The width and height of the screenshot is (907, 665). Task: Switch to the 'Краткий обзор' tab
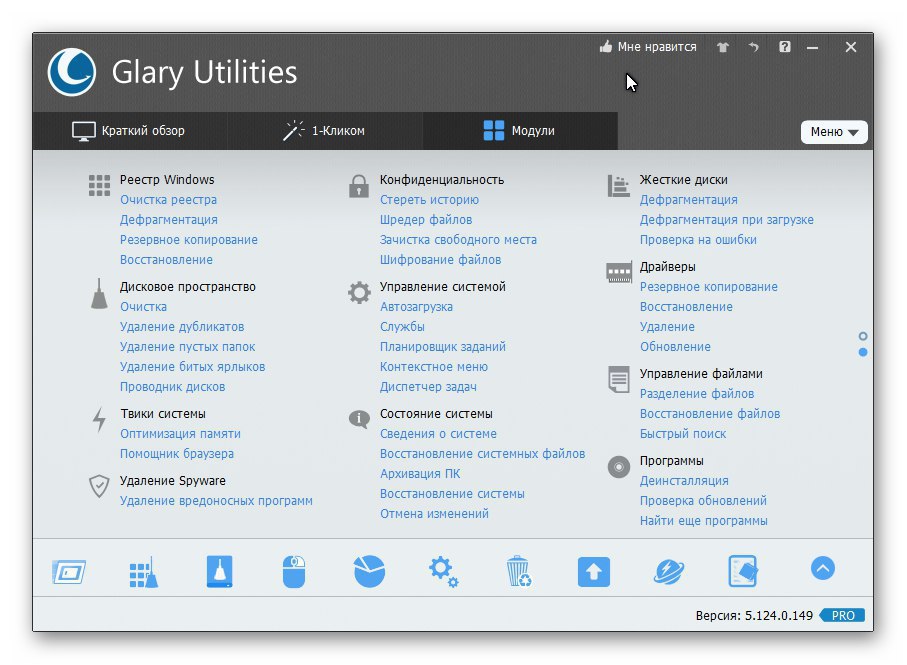click(x=128, y=131)
